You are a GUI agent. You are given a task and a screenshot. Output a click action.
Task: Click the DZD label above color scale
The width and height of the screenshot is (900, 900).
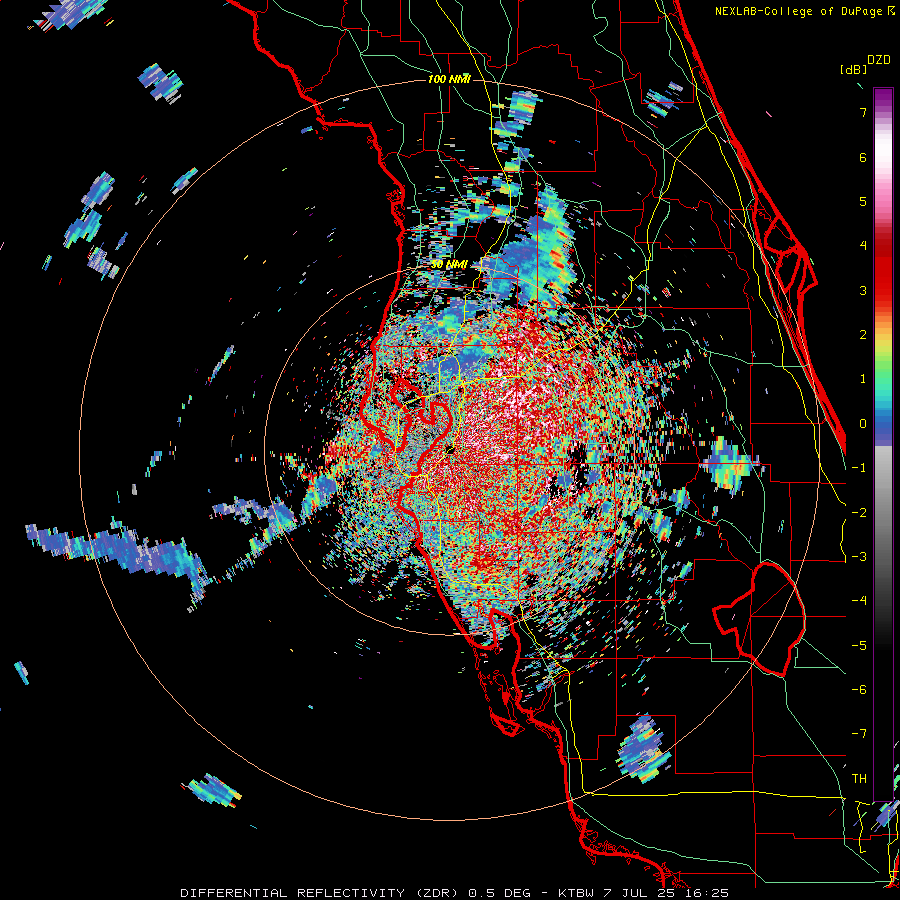point(879,60)
